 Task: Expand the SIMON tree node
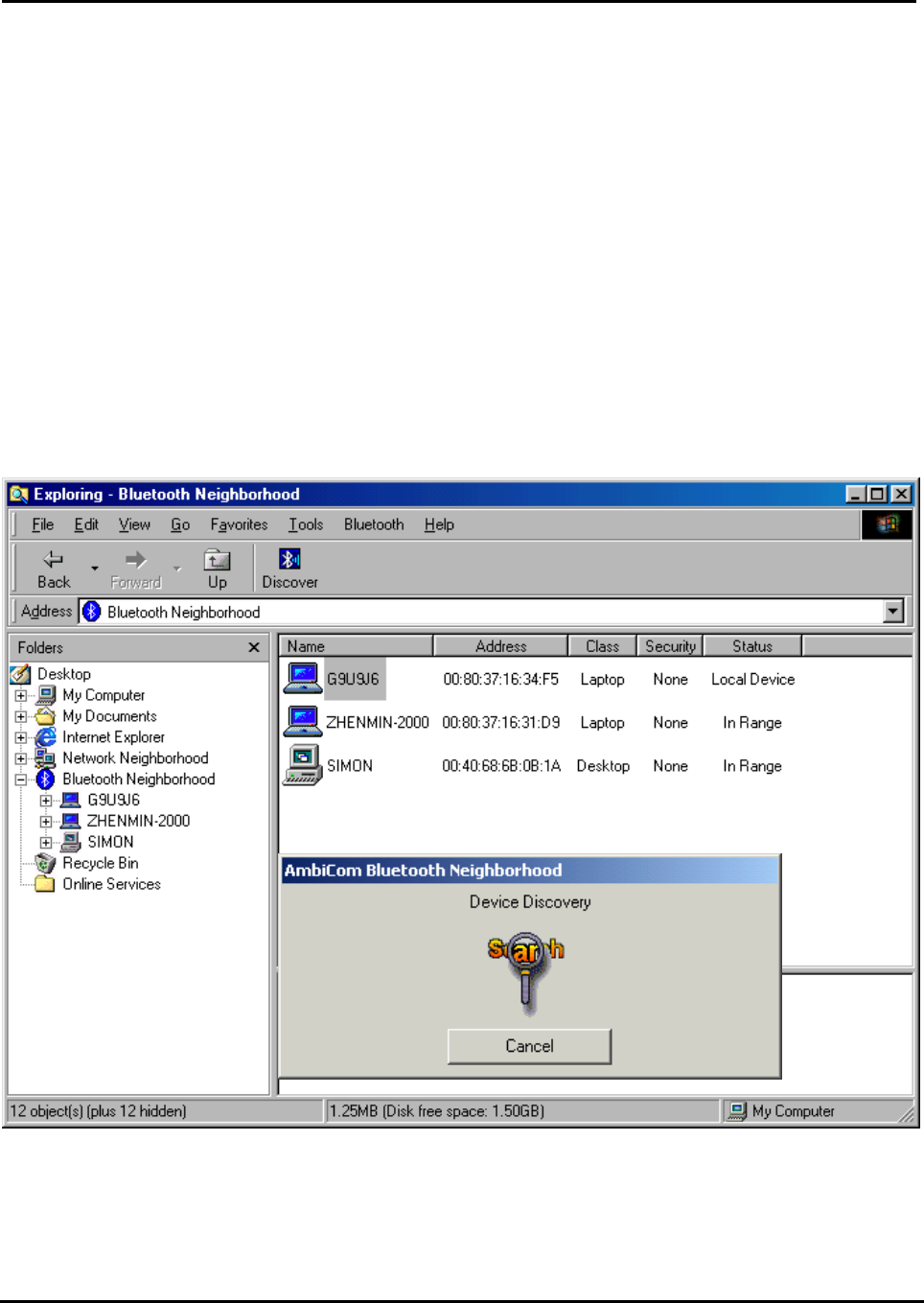tap(46, 843)
